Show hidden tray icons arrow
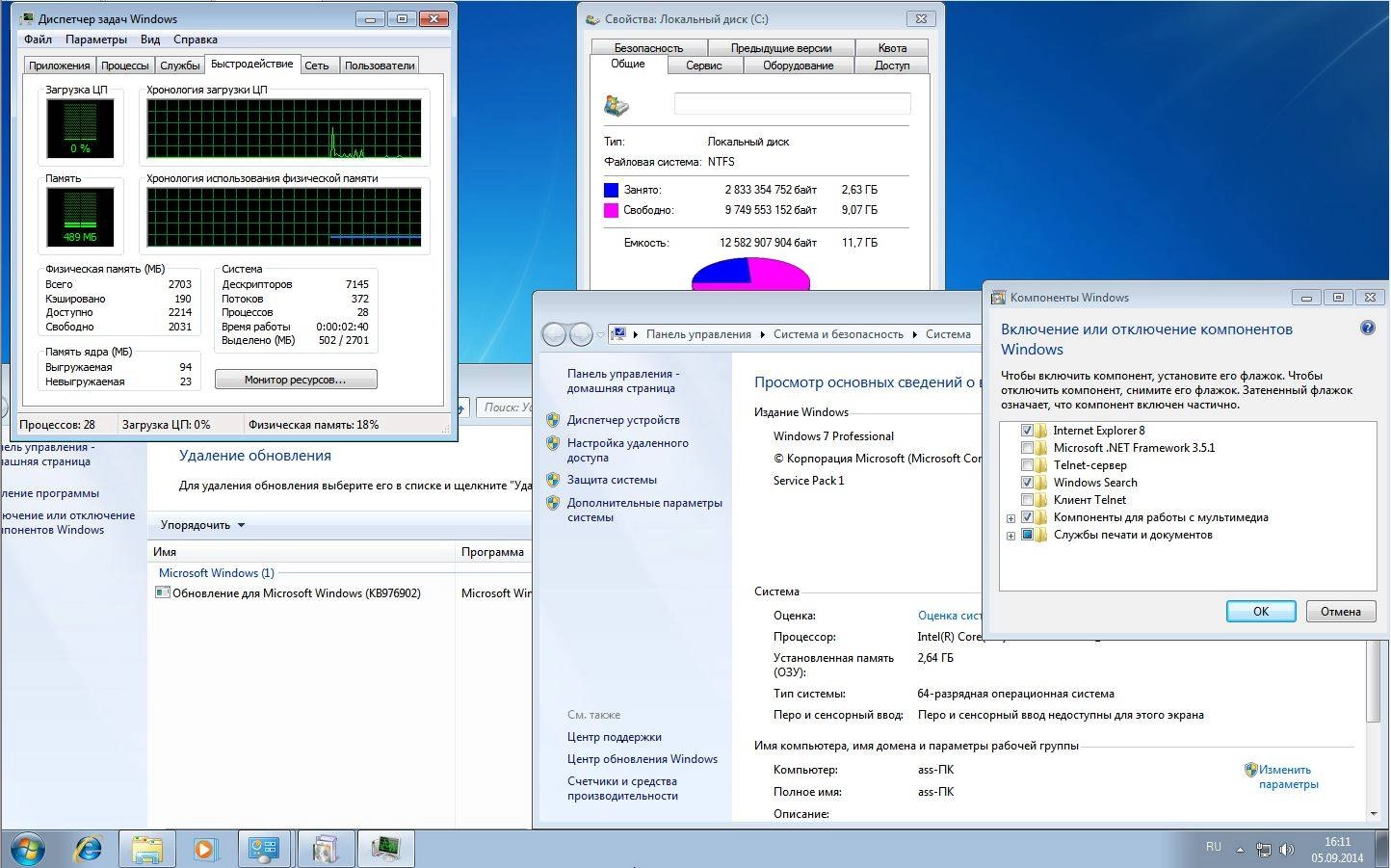Screen dimensions: 1391x868 tap(1240, 850)
